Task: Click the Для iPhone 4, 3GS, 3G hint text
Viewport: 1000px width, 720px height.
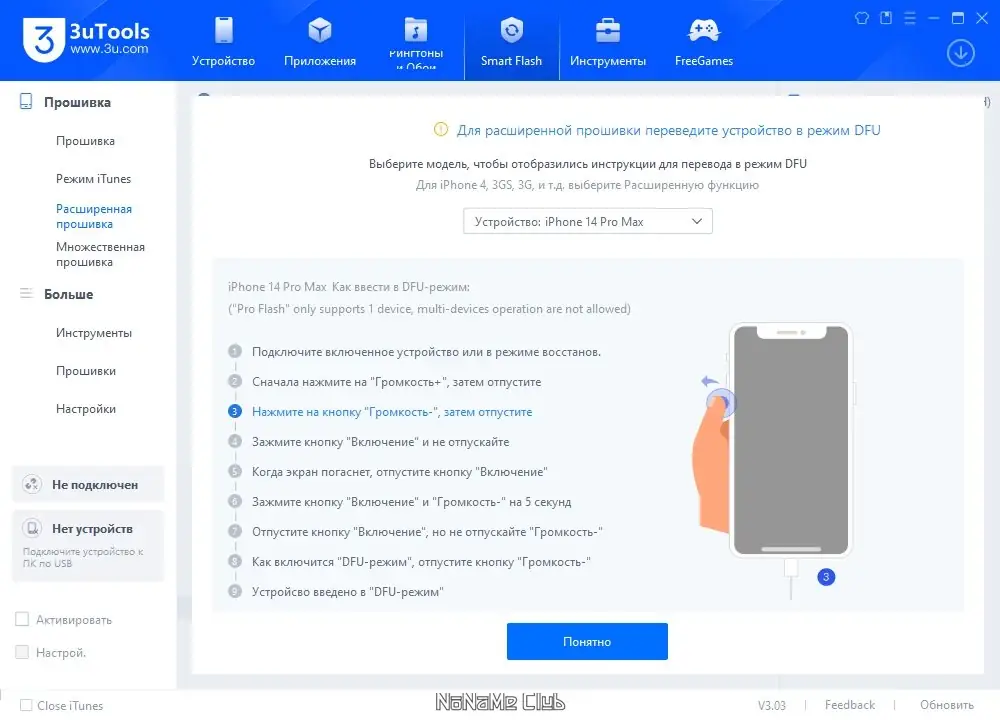Action: [587, 185]
